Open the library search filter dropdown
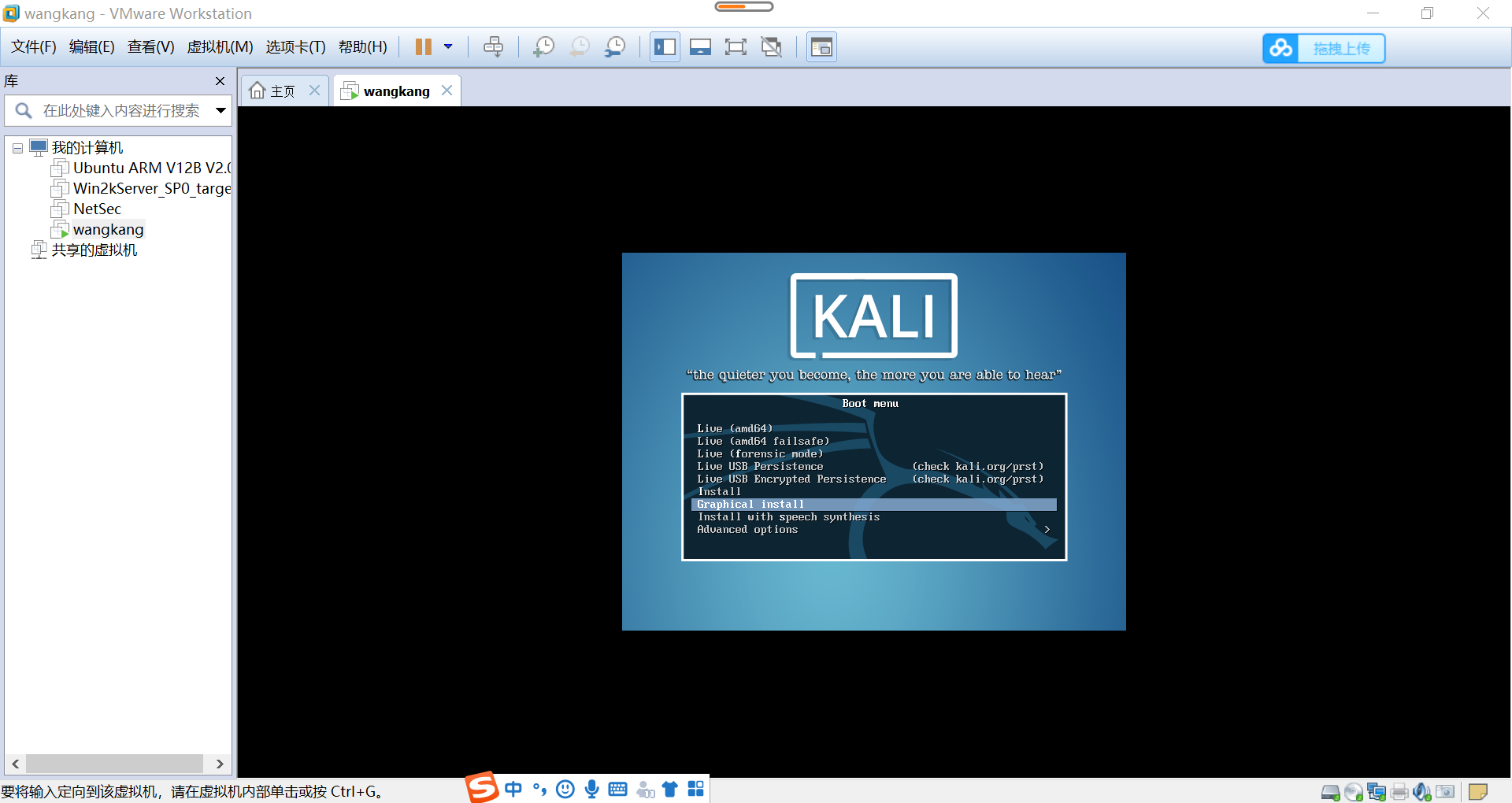The width and height of the screenshot is (1512, 803). (220, 111)
